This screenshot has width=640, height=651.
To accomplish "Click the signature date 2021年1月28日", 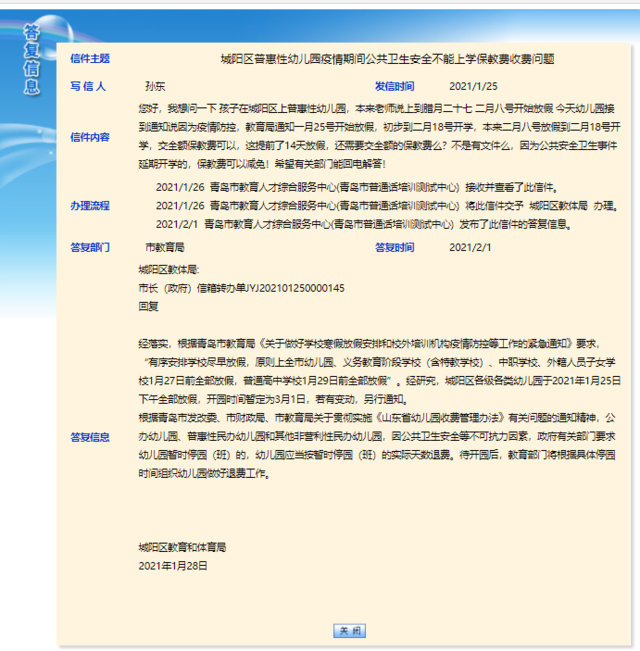I will [173, 566].
